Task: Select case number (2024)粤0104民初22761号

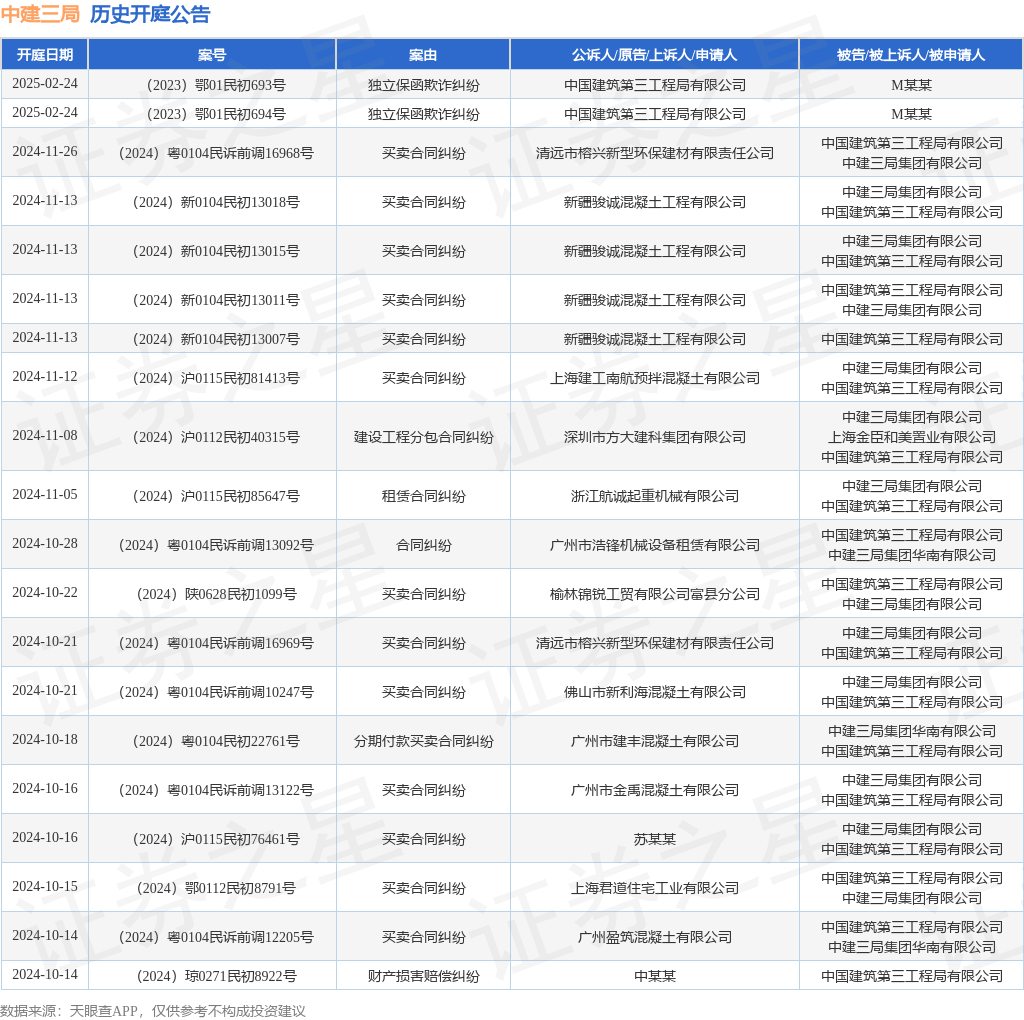Action: 216,741
